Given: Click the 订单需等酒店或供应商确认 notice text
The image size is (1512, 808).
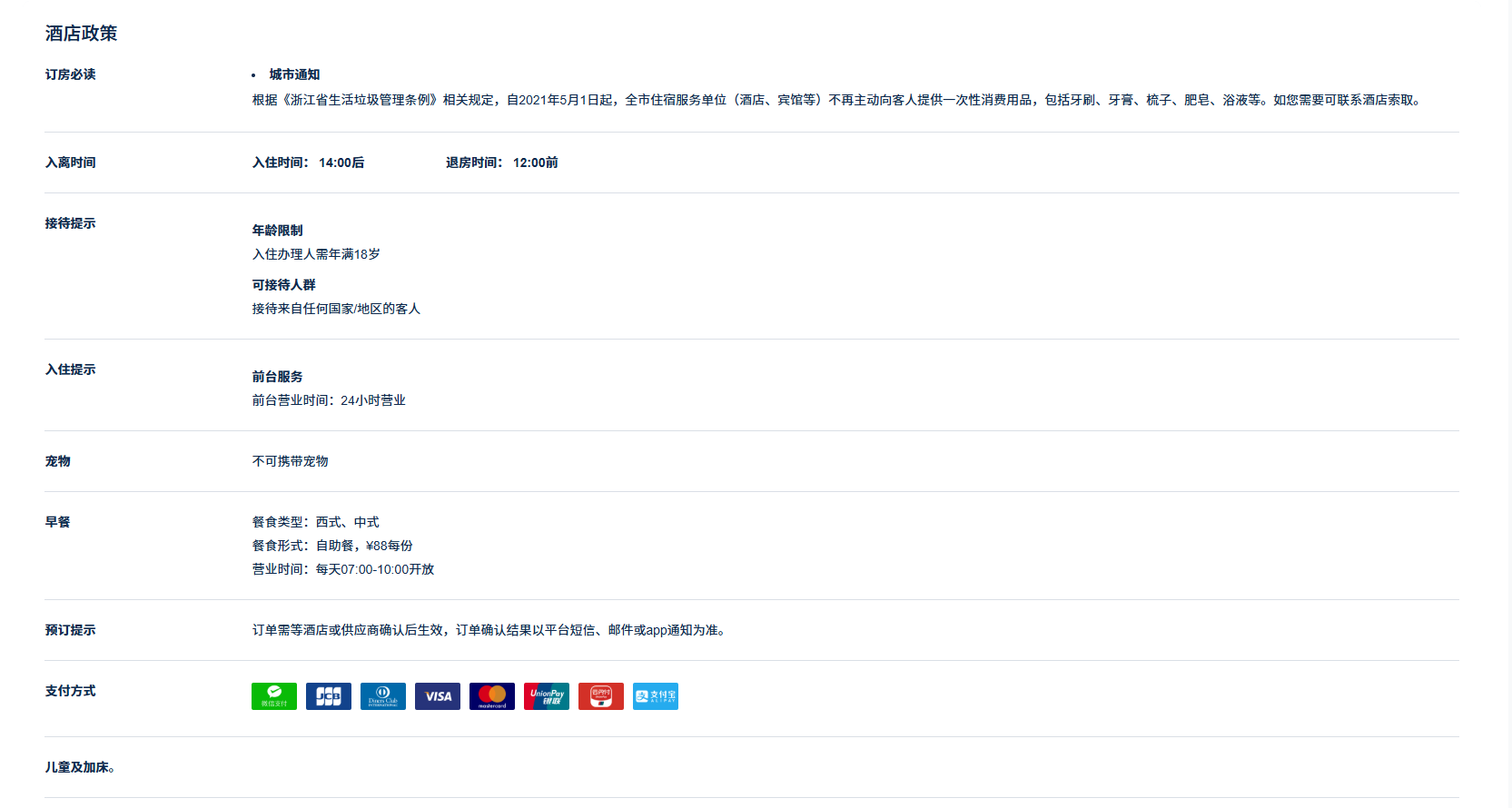Looking at the screenshot, I should click(x=491, y=630).
